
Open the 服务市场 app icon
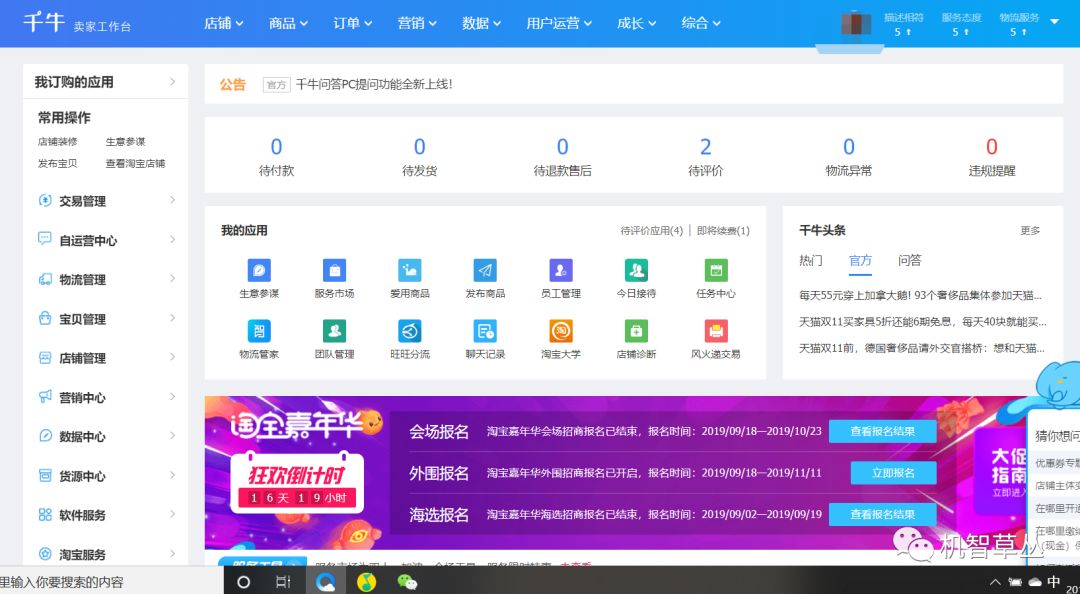click(334, 271)
